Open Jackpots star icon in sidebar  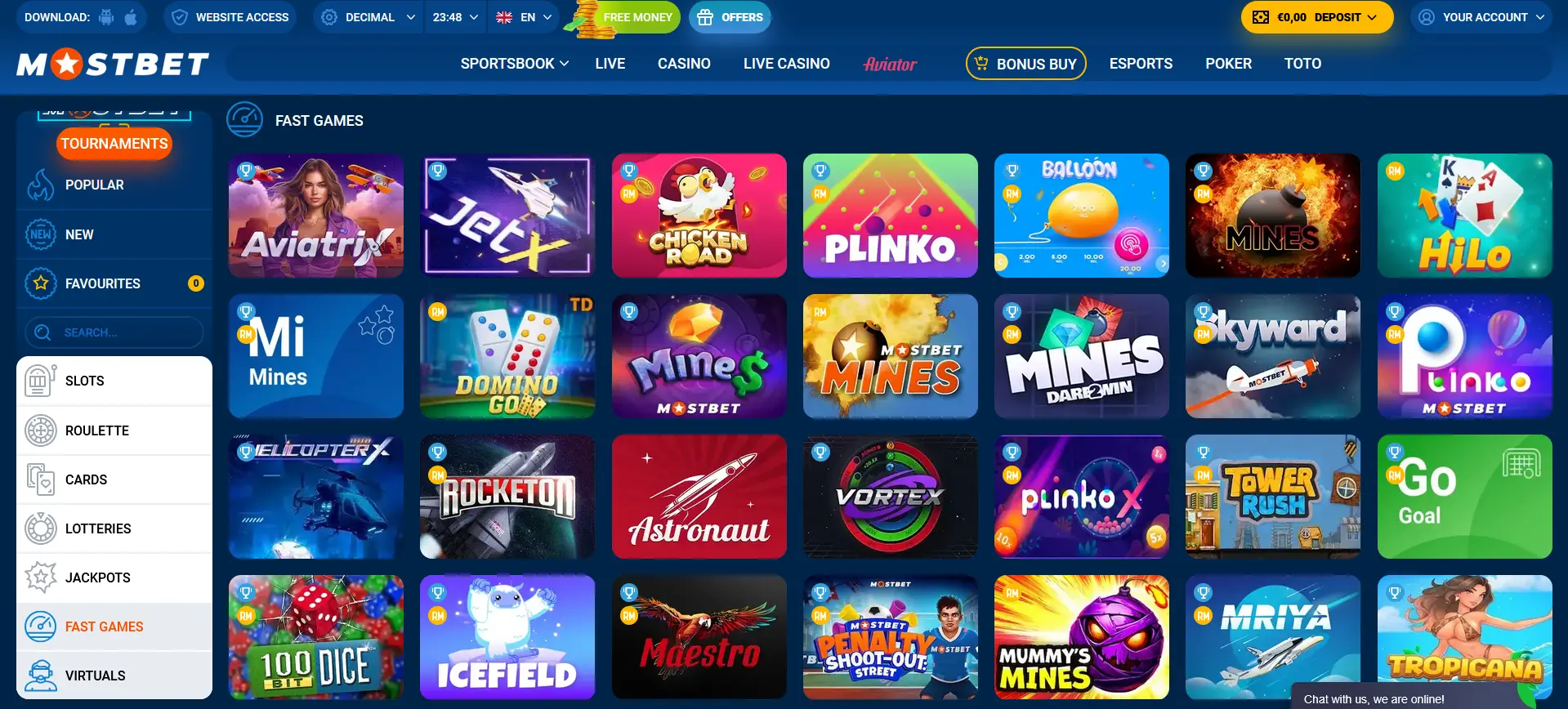[x=40, y=577]
